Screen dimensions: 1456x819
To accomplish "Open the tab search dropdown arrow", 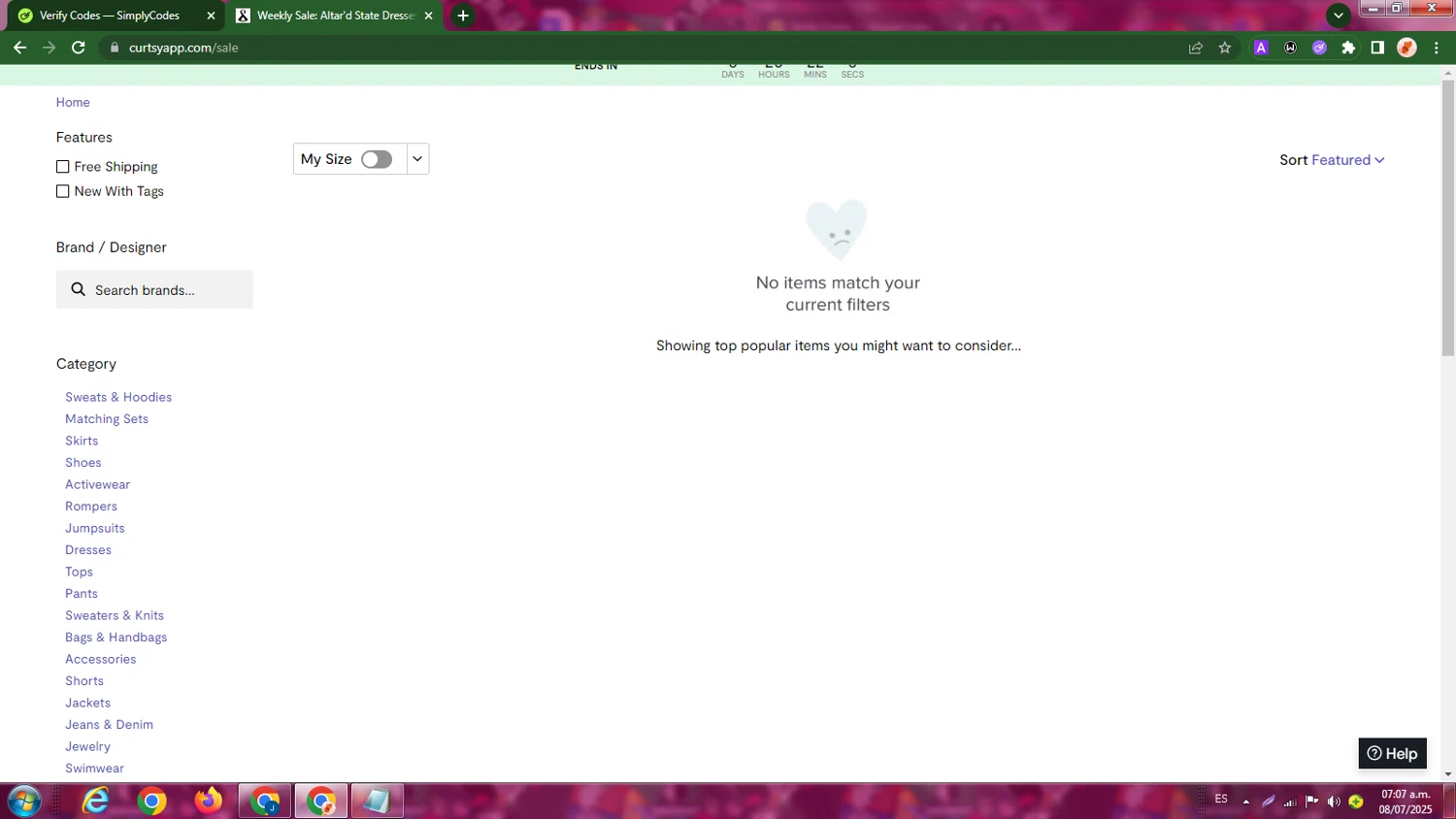I will pos(1339,16).
